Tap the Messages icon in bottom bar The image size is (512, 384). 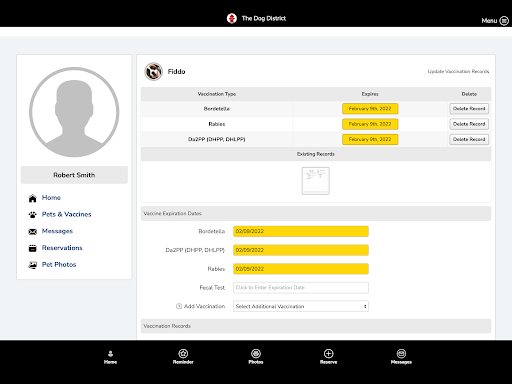(401, 353)
